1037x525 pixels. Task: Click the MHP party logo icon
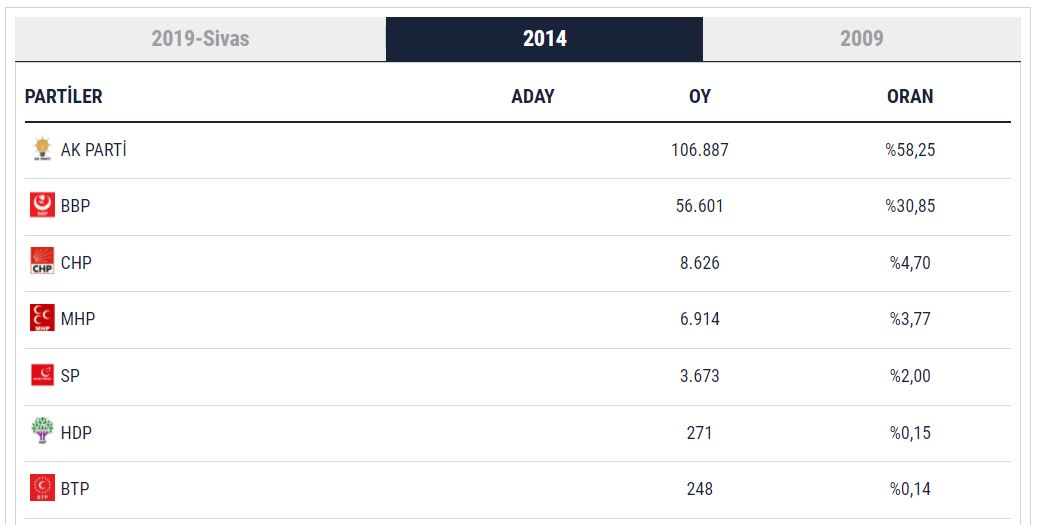pyautogui.click(x=42, y=319)
